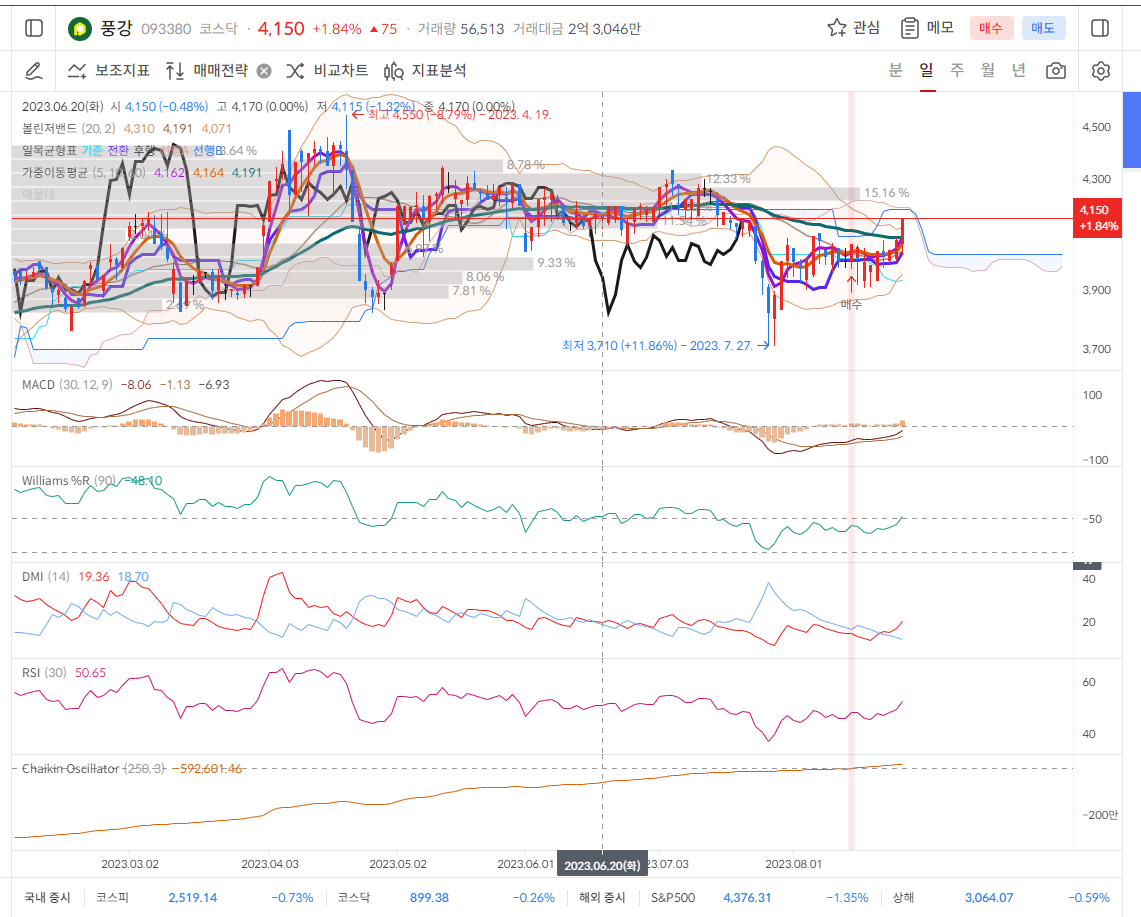
Task: Click the 4,500 price axis label
Action: (x=1097, y=127)
